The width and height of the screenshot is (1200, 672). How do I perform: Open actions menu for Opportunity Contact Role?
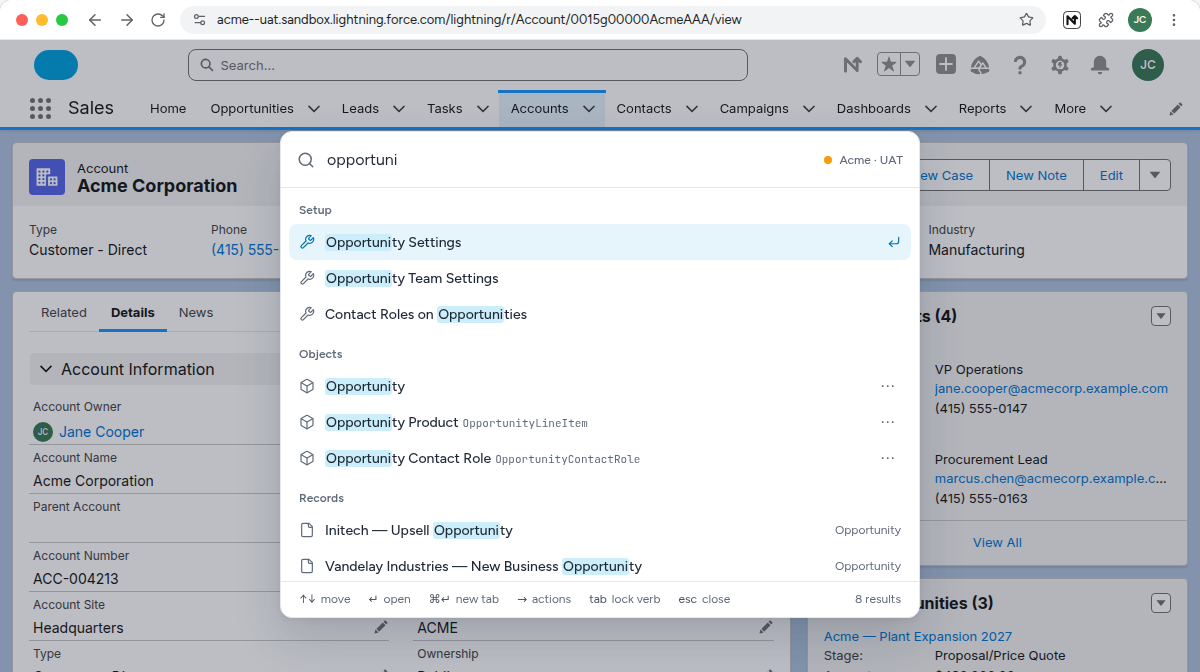point(887,458)
